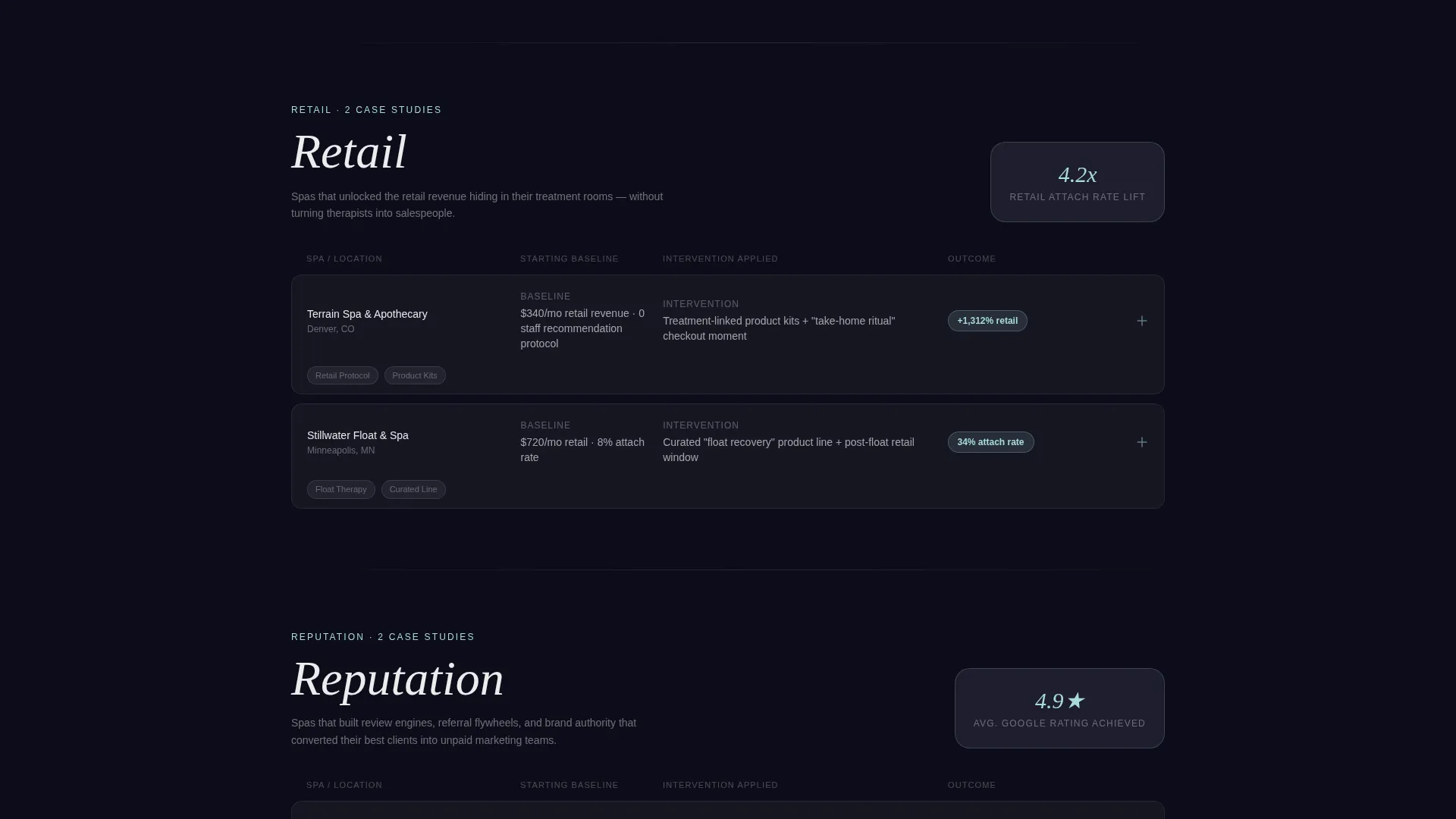Click the Stillwater Float & Spa name
This screenshot has width=1456, height=819.
[358, 435]
